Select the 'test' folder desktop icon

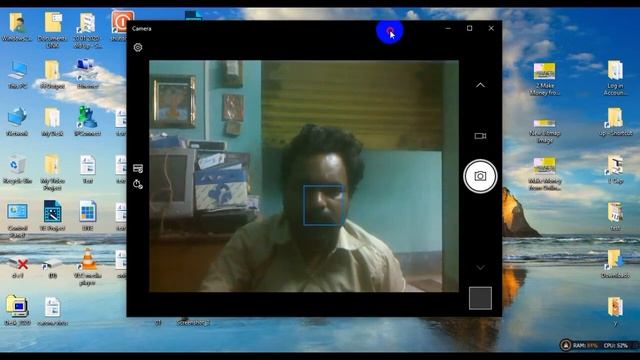tap(615, 216)
